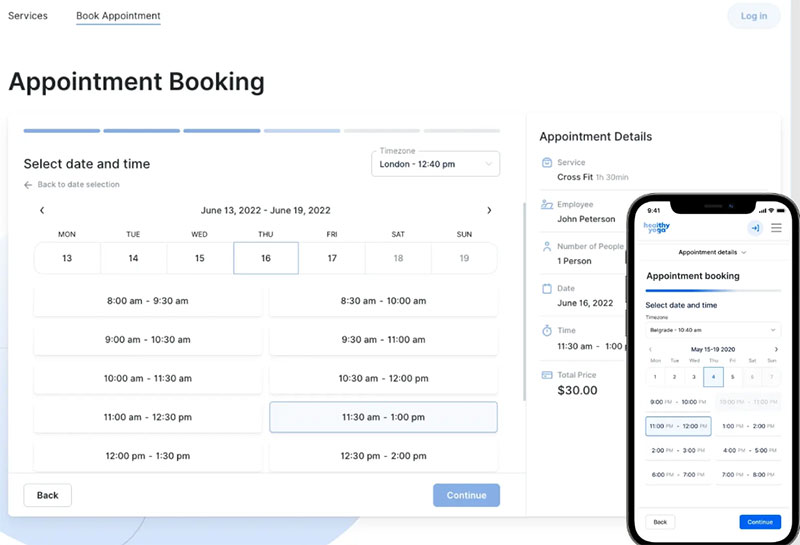800x545 pixels.
Task: Click the Log in button
Action: click(754, 16)
